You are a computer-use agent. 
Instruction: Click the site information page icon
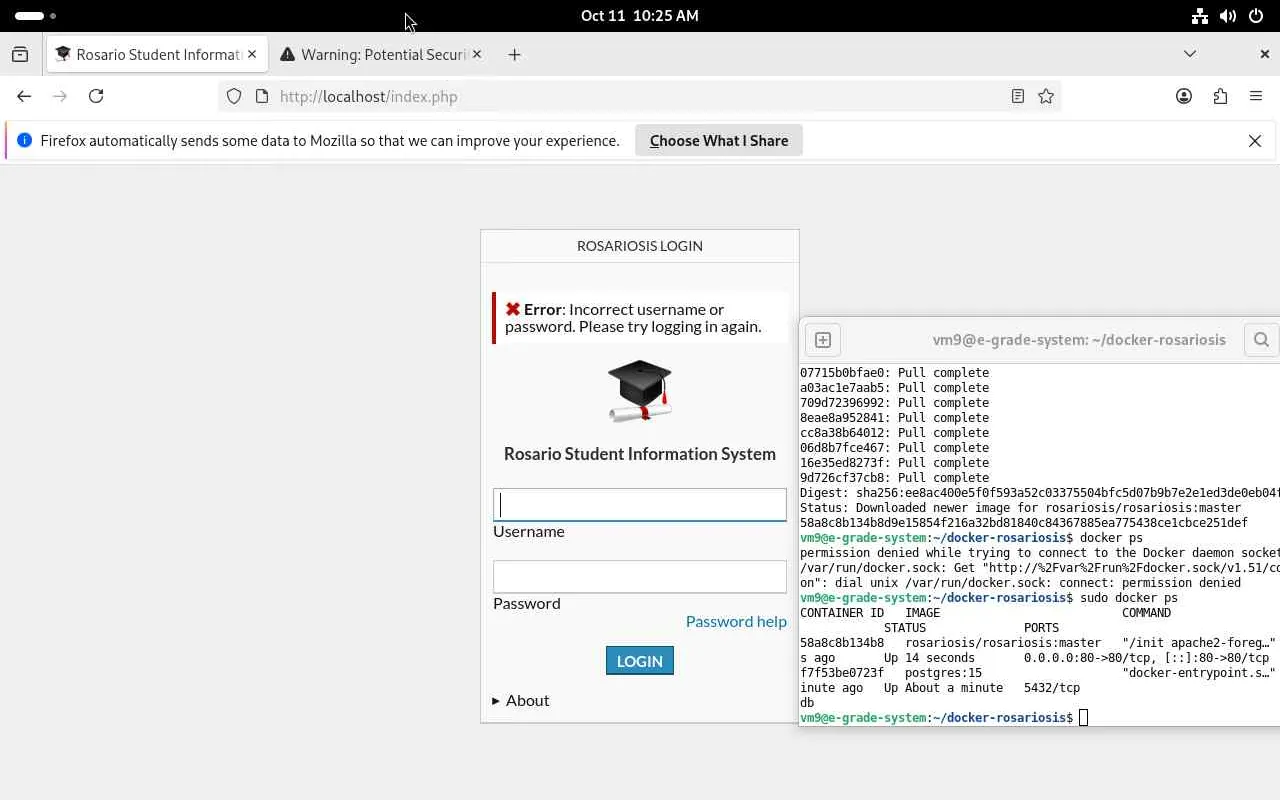(262, 96)
